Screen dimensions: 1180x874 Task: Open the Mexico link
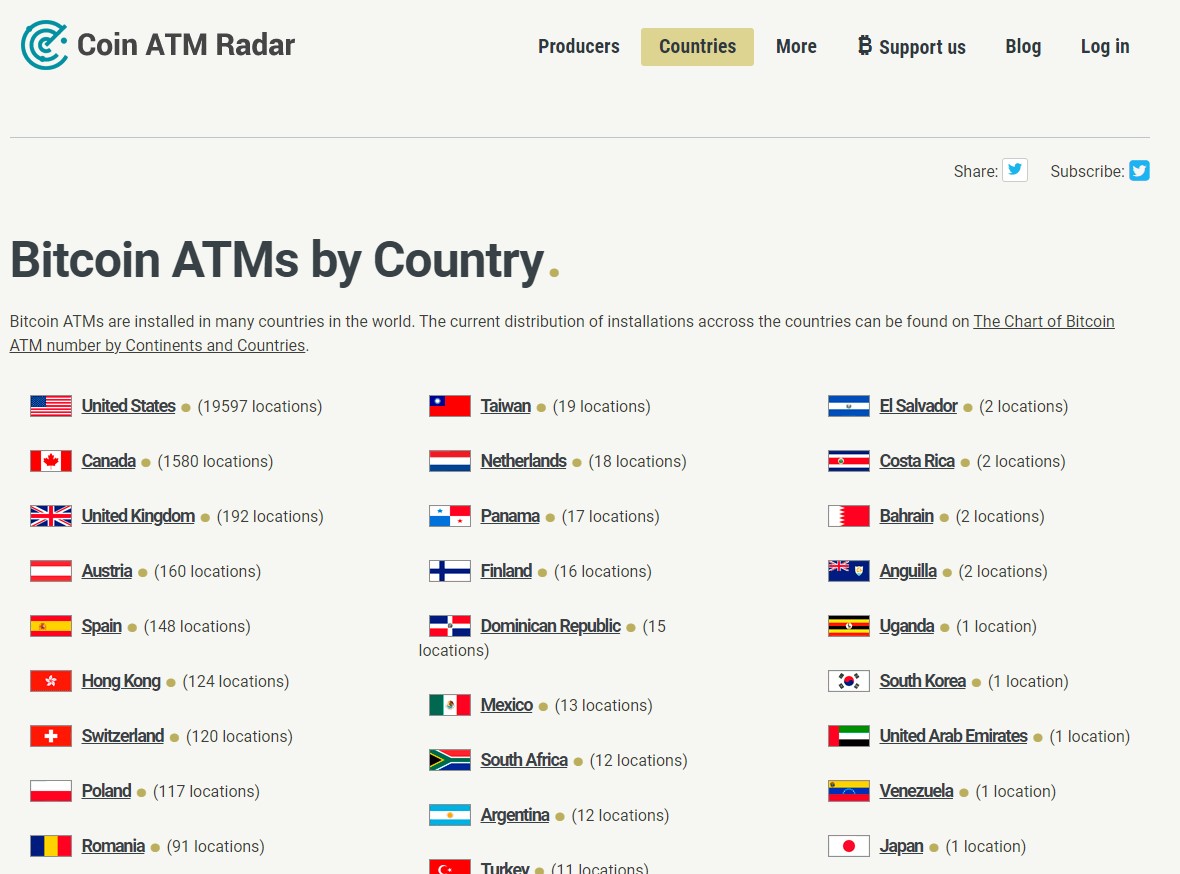506,705
